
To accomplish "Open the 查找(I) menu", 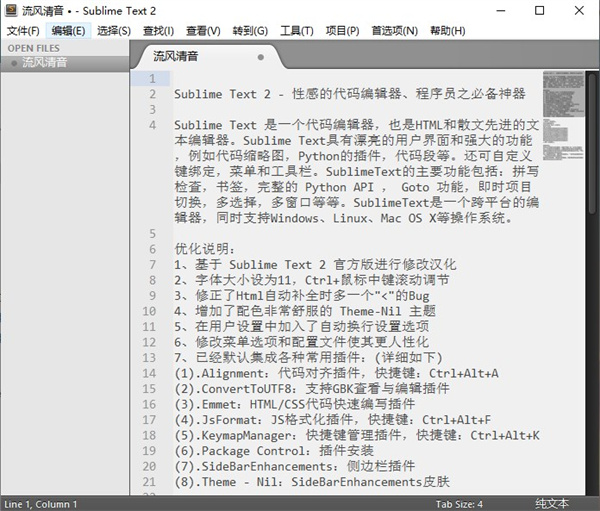I will point(158,31).
